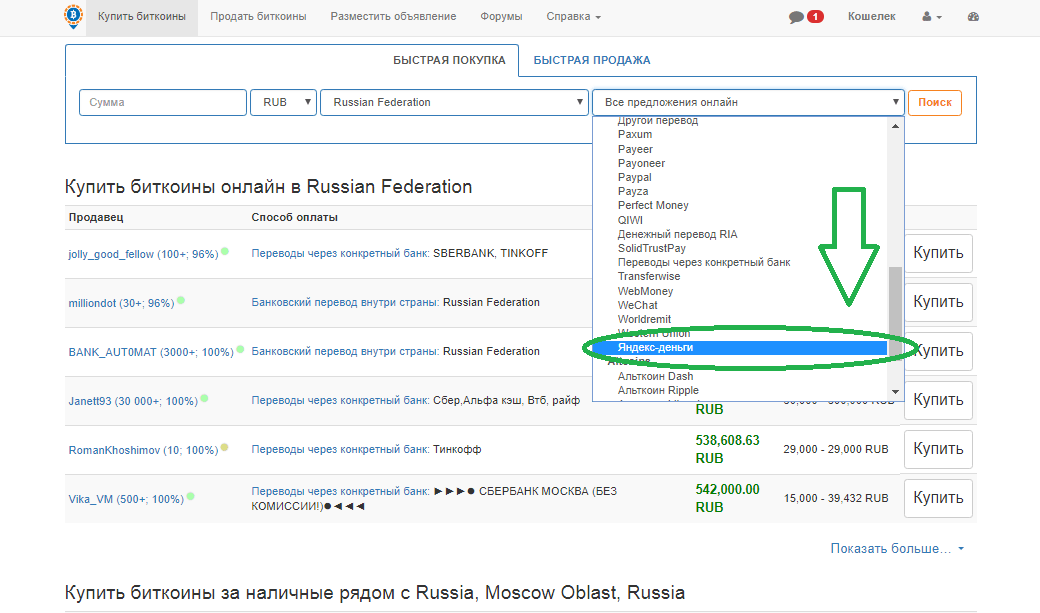Click the dashboard gauge icon
This screenshot has height=613, width=1040.
tap(975, 17)
